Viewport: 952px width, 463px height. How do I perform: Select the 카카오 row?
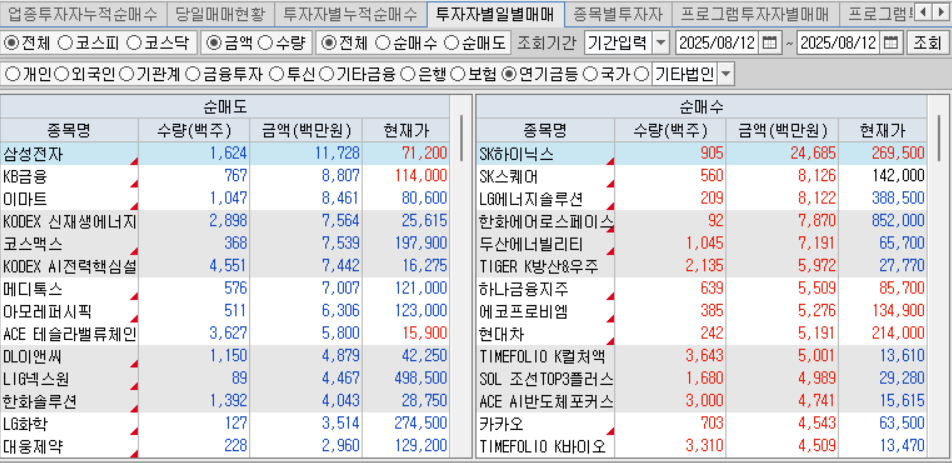pyautogui.click(x=702, y=424)
